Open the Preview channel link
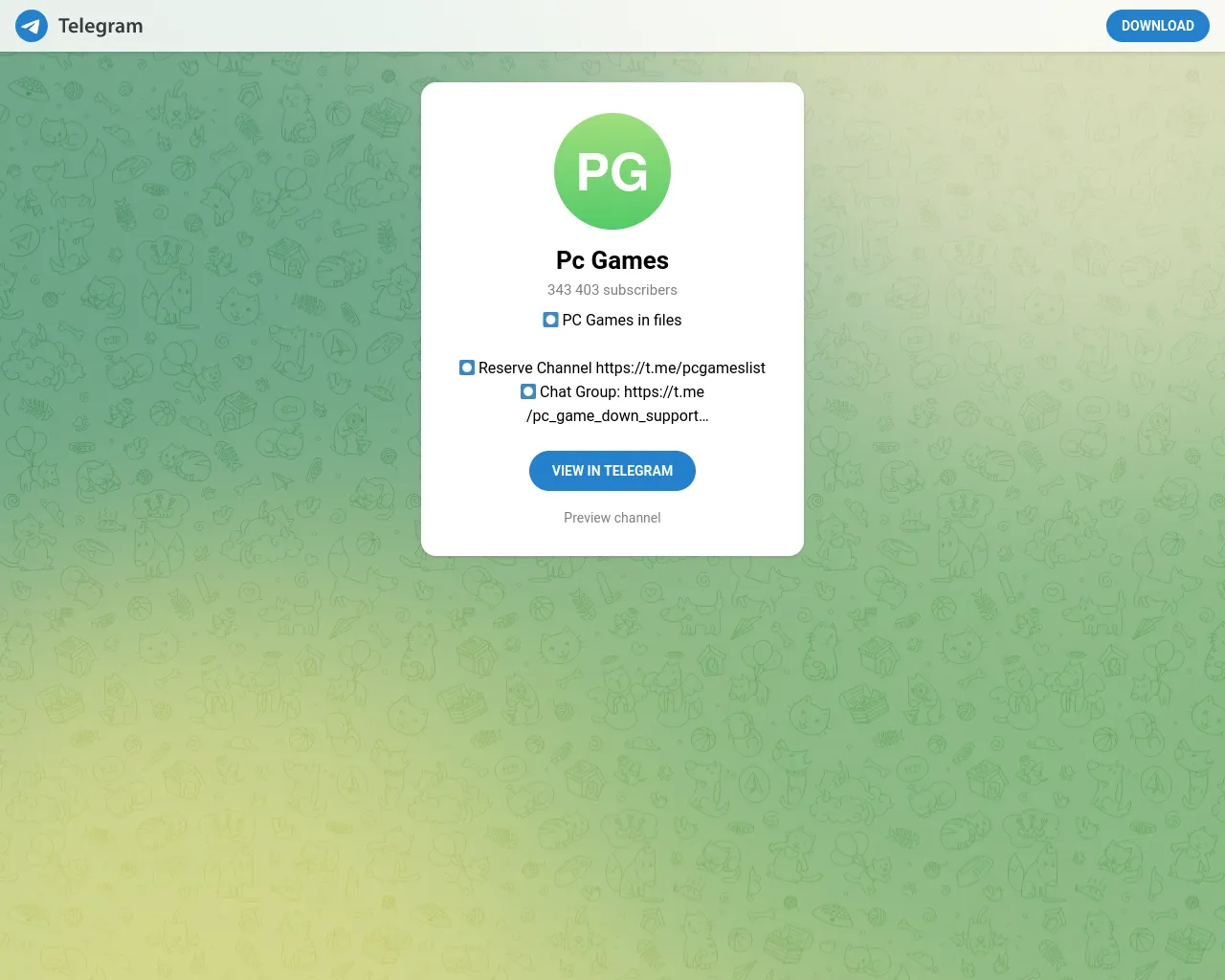The image size is (1225, 980). [612, 518]
